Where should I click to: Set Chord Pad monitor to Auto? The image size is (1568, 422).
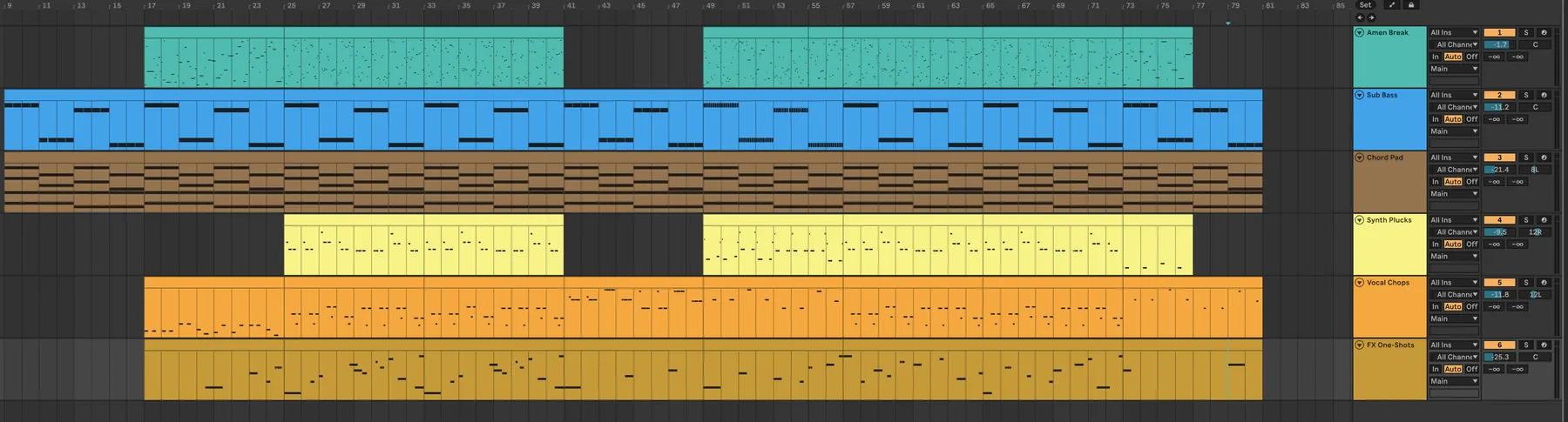[1453, 182]
